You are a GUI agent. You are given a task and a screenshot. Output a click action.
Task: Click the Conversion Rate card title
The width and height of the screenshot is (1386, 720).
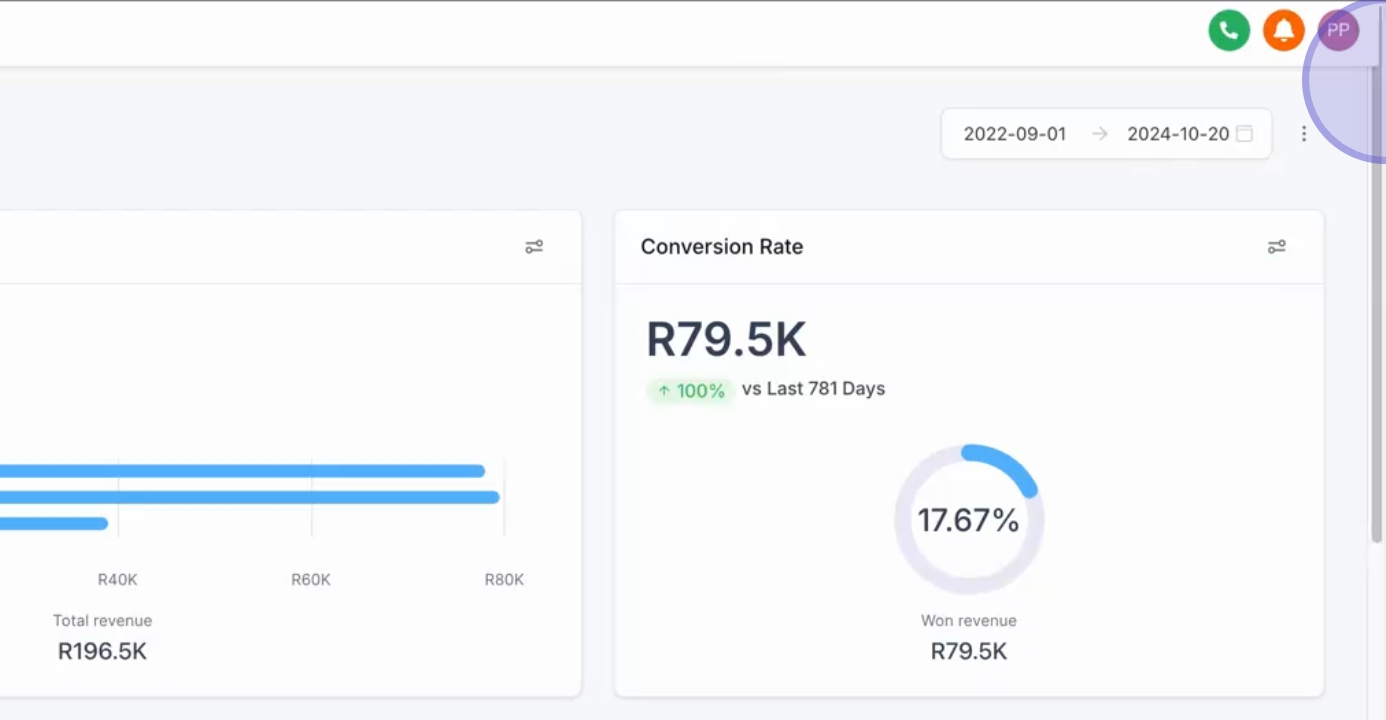tap(721, 247)
